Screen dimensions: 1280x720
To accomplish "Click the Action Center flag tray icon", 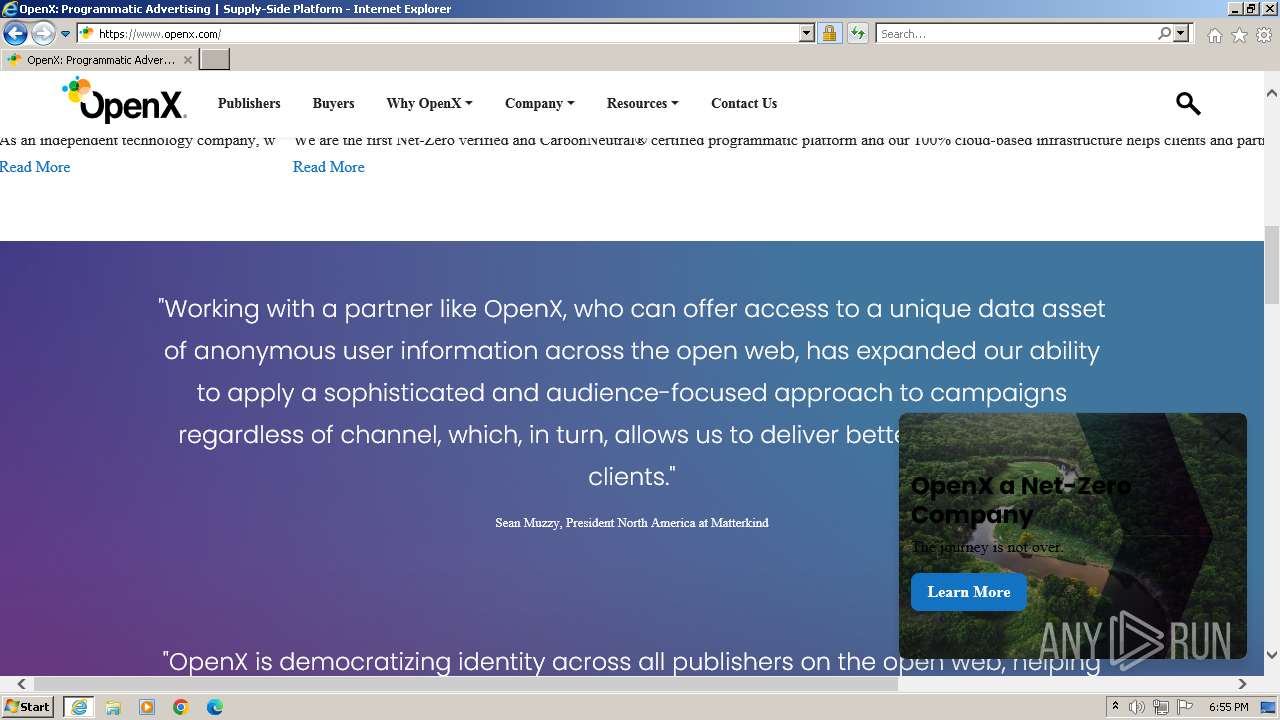I will [x=1184, y=707].
